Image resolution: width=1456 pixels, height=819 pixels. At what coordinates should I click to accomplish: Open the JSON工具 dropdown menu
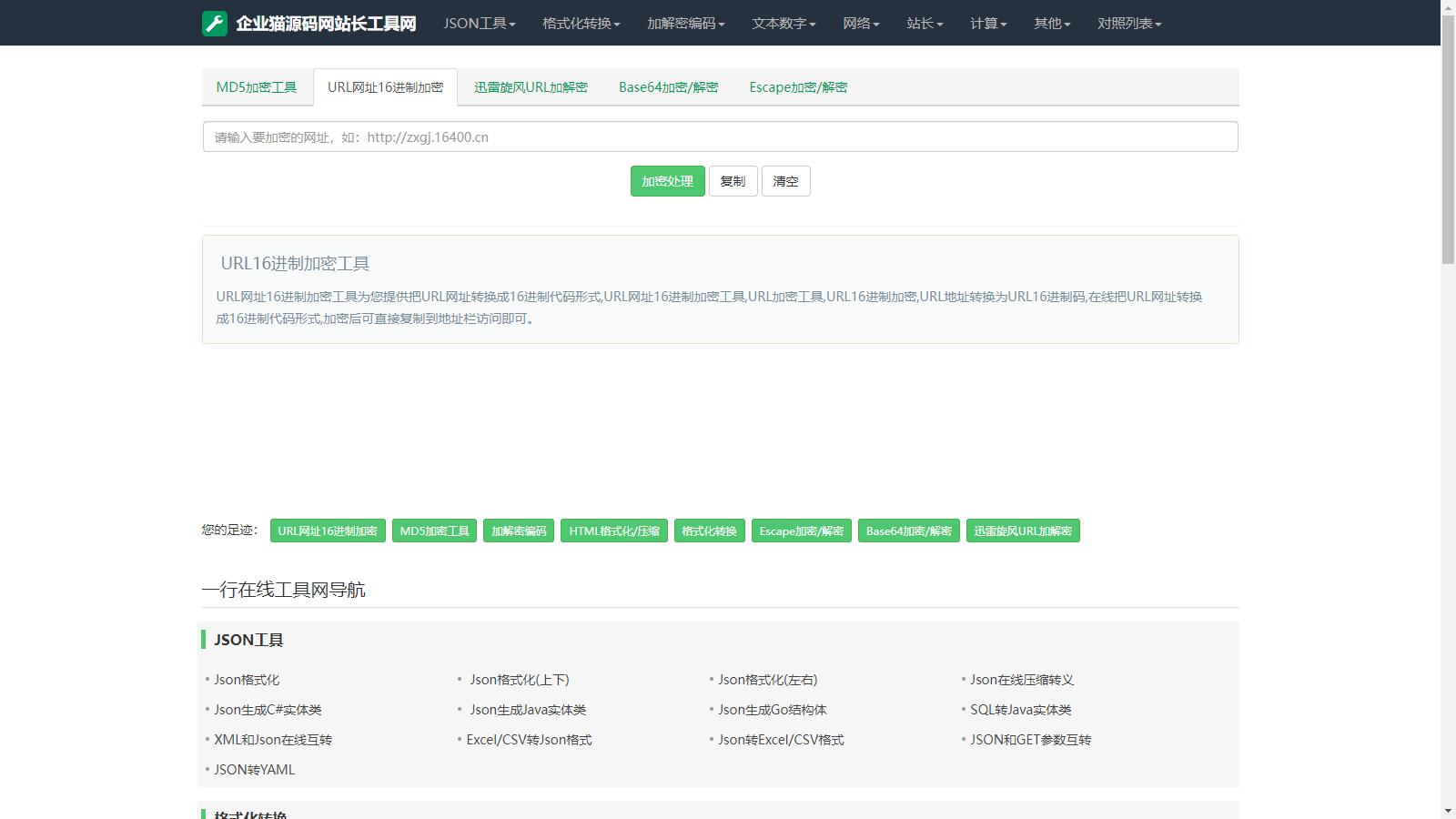(x=479, y=24)
